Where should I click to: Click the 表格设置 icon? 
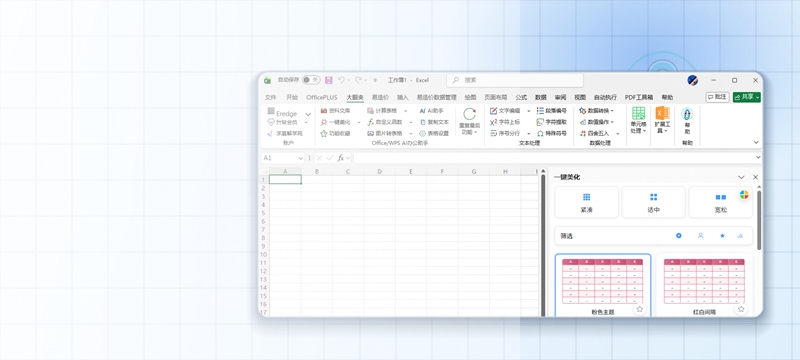click(422, 134)
